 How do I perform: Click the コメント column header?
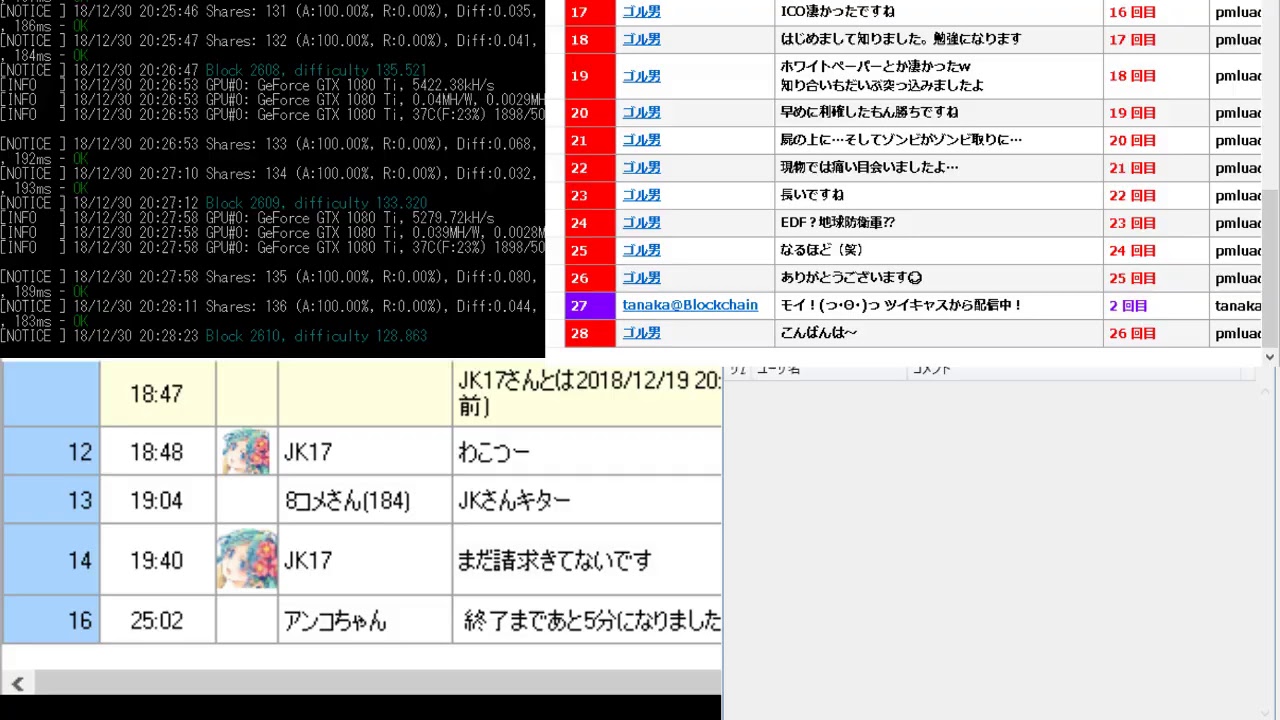coord(931,371)
